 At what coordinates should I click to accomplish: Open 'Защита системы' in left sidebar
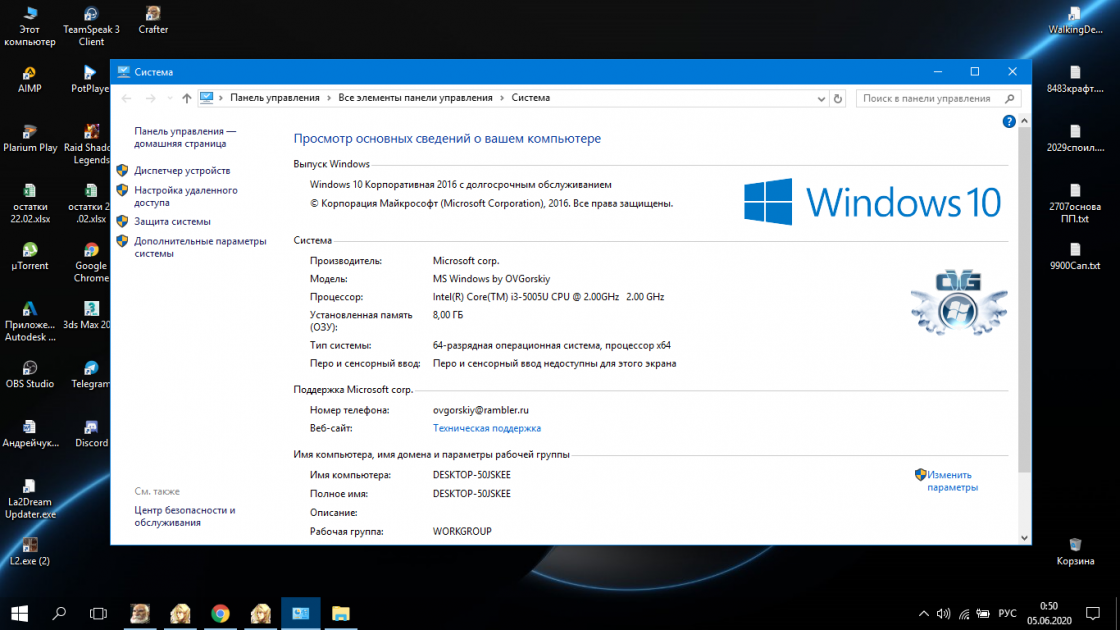(172, 221)
